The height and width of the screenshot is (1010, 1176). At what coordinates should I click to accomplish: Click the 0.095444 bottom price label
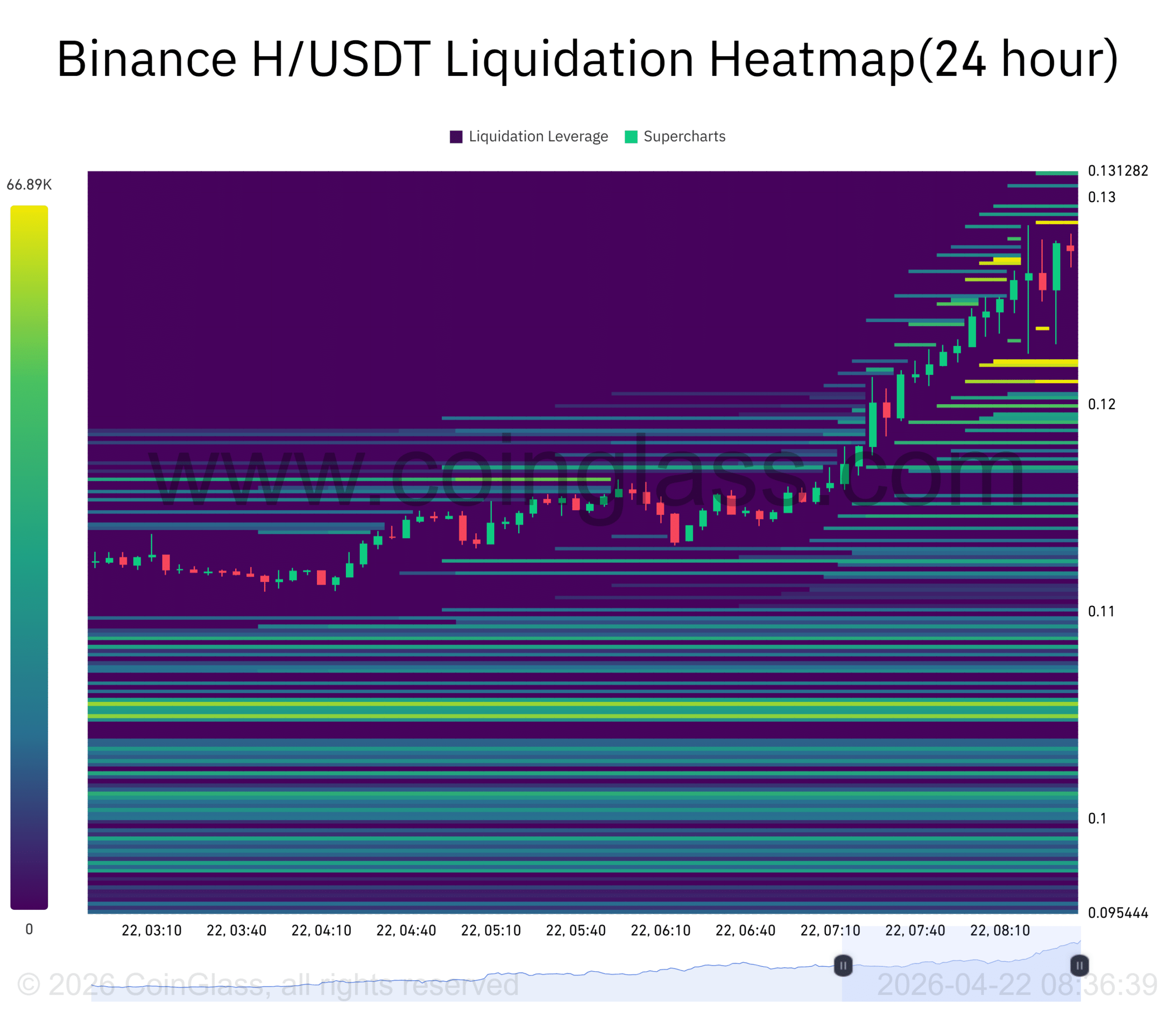click(x=1118, y=913)
